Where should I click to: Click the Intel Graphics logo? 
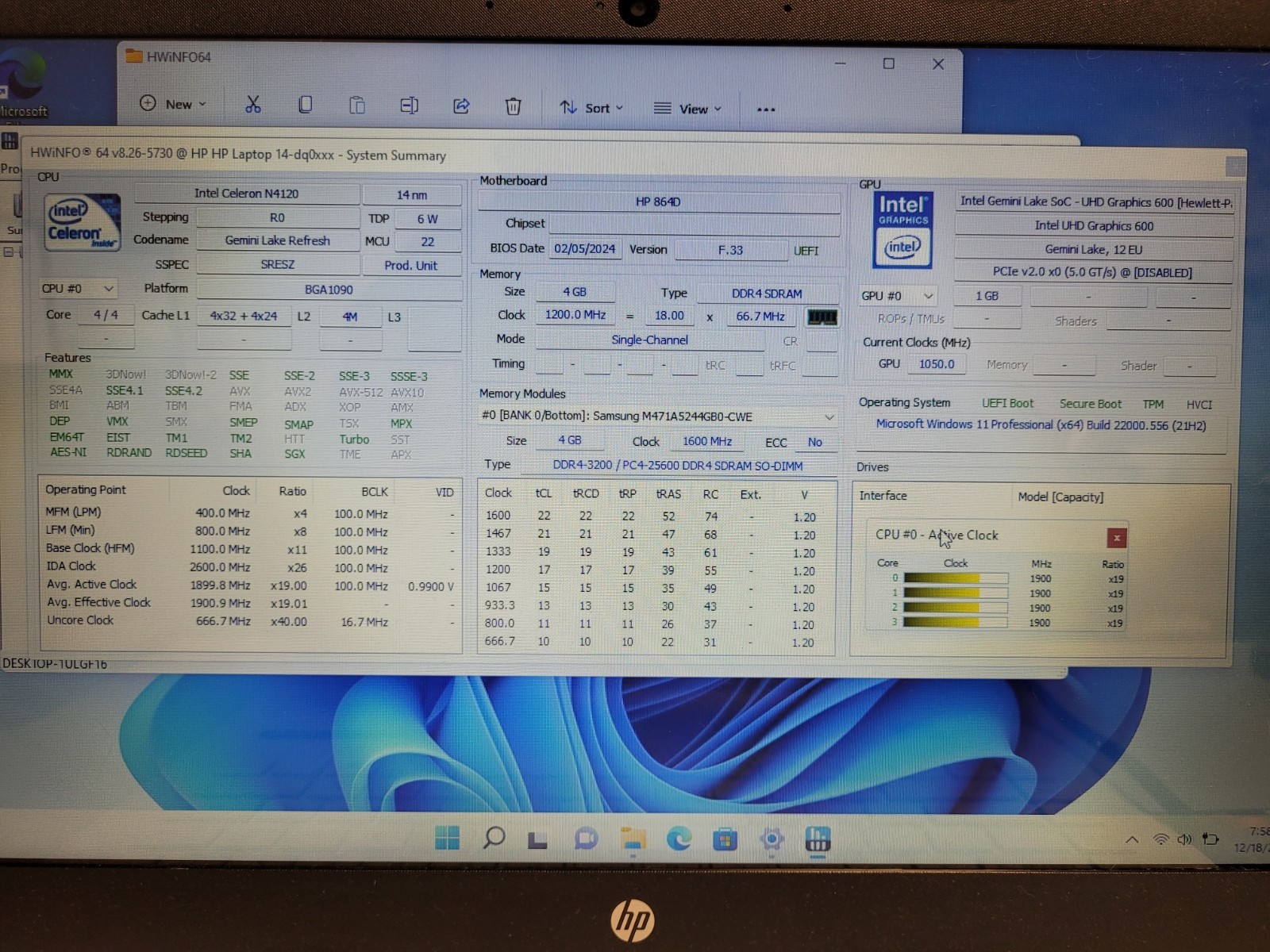903,230
